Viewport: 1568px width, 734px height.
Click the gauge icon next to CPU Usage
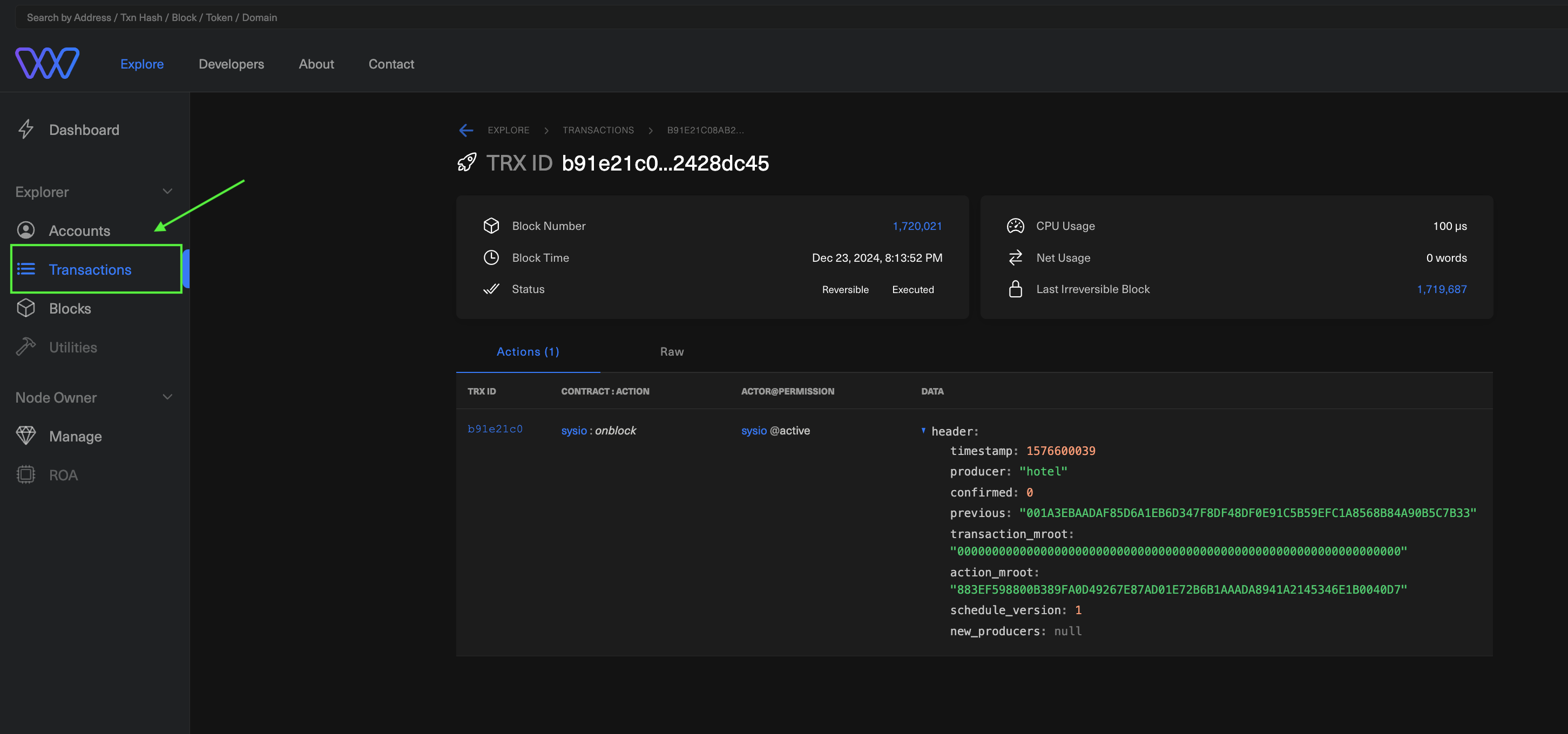click(1015, 226)
